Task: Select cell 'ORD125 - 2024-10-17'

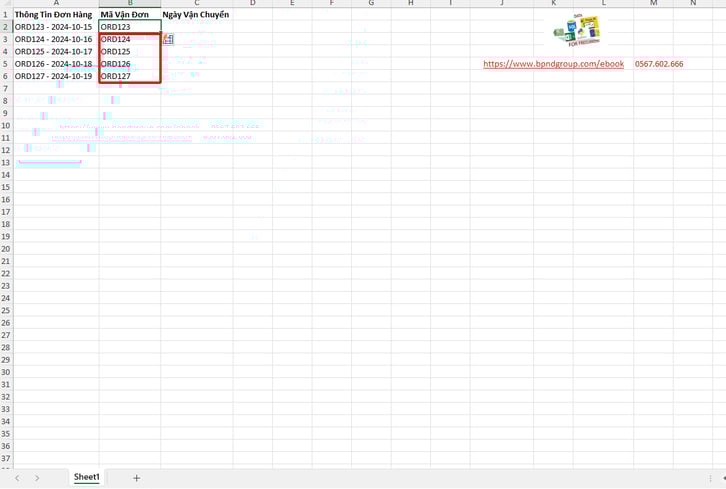Action: (56, 51)
